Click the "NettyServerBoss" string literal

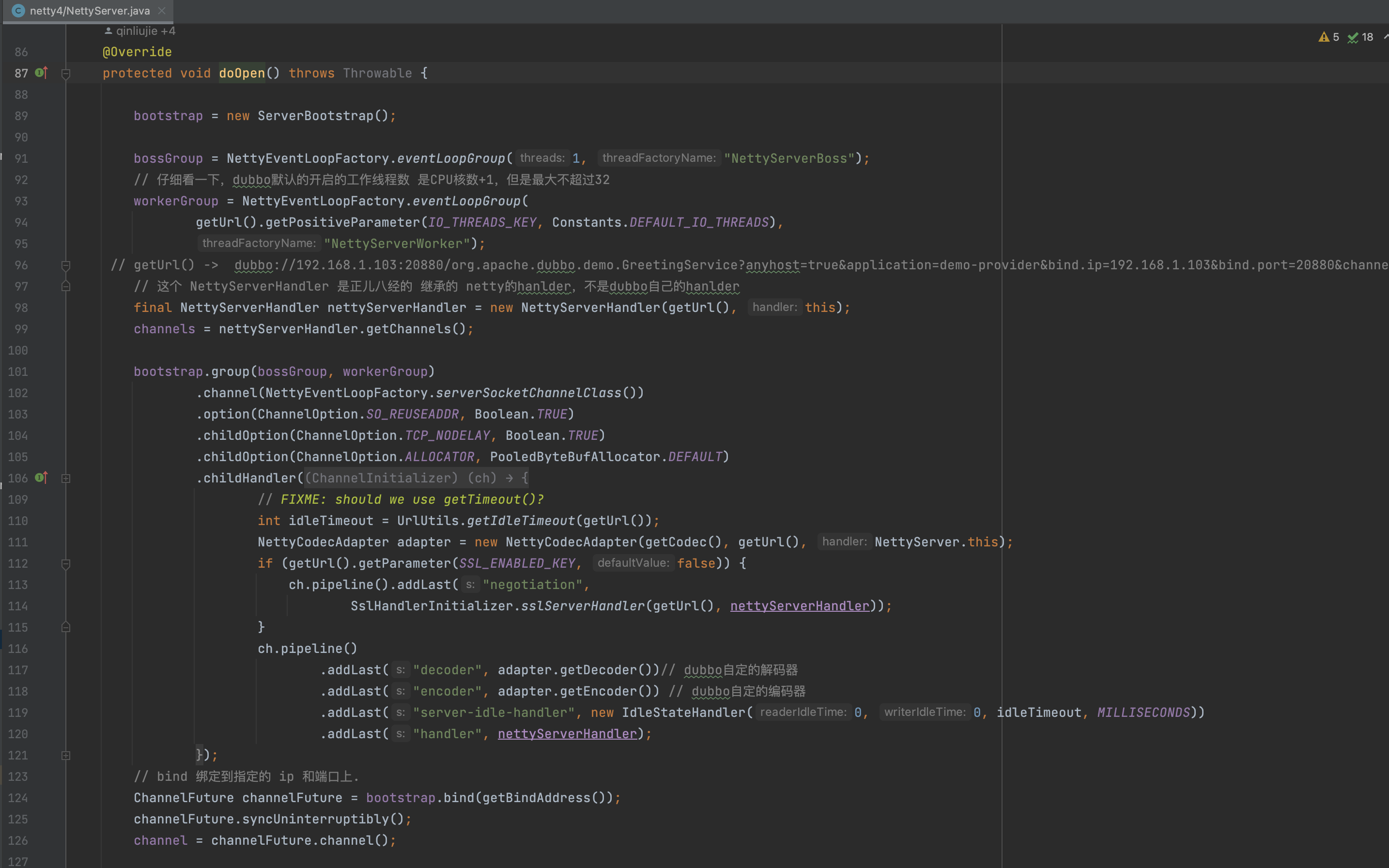click(789, 158)
